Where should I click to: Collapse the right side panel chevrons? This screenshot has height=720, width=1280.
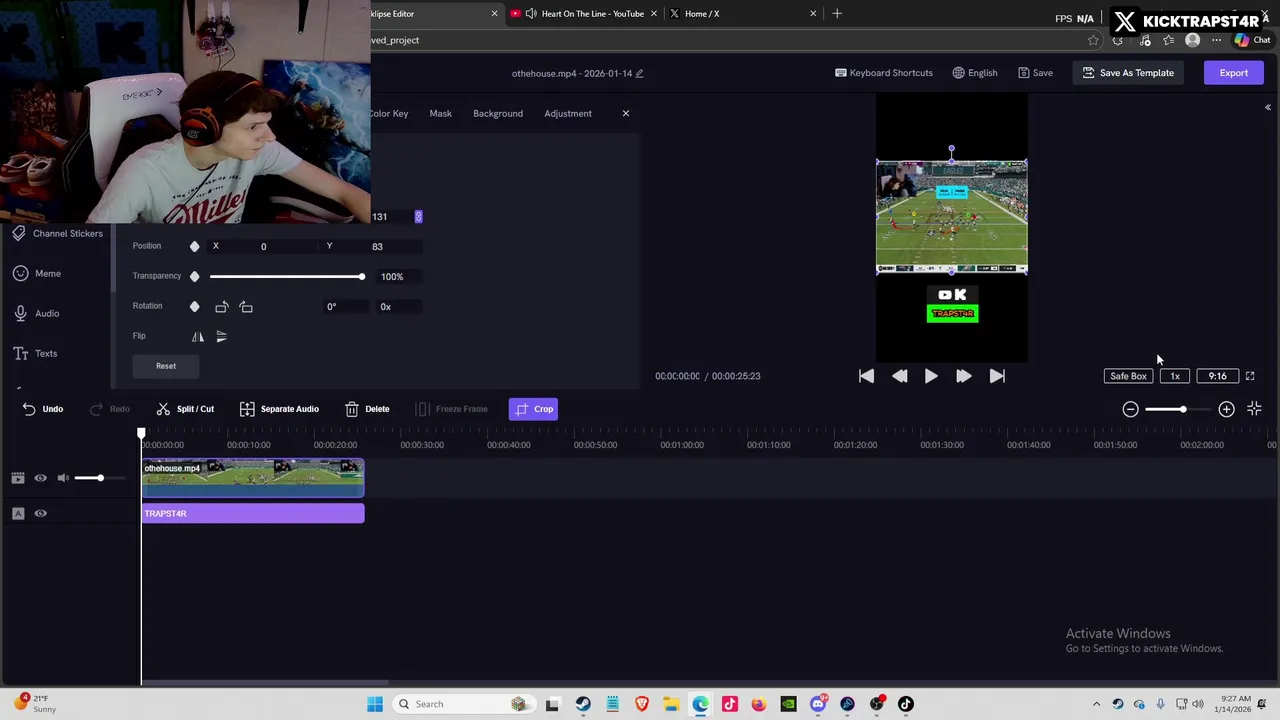pyautogui.click(x=1267, y=107)
